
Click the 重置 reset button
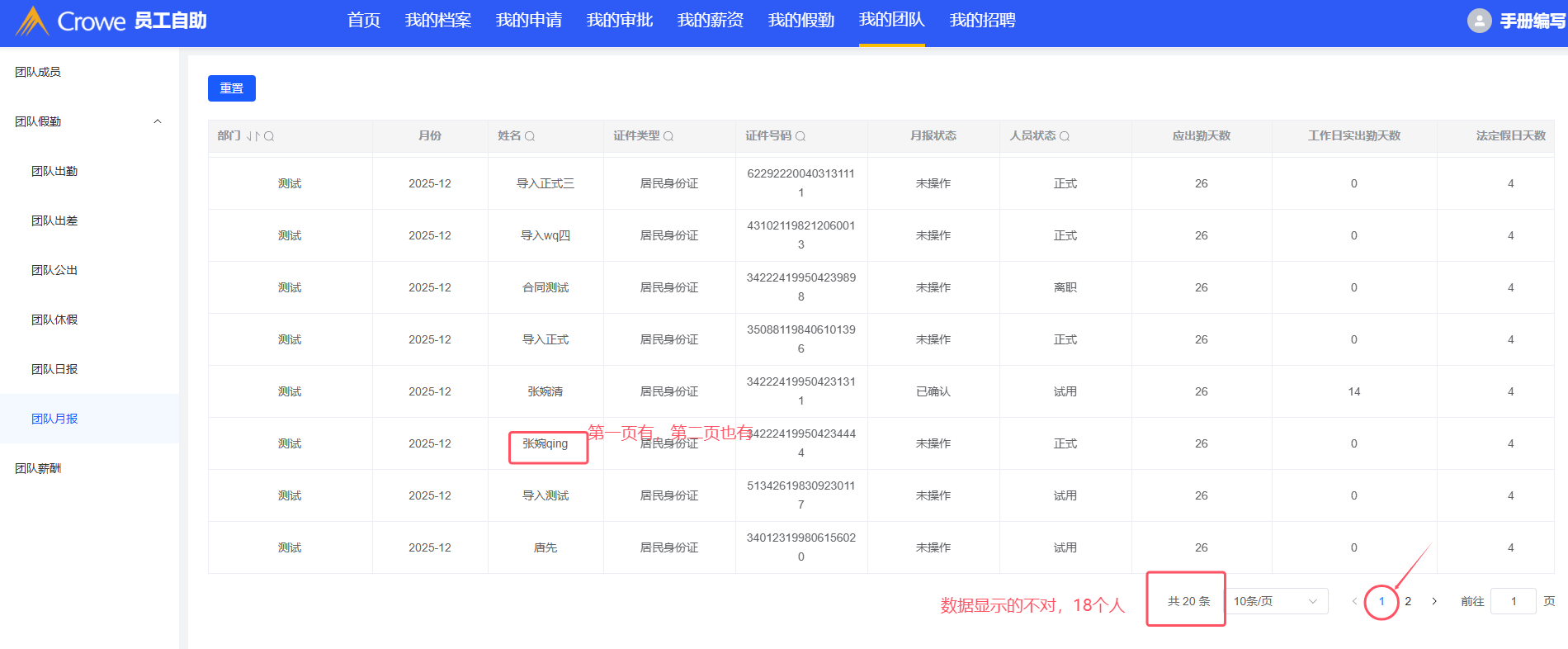pos(232,88)
